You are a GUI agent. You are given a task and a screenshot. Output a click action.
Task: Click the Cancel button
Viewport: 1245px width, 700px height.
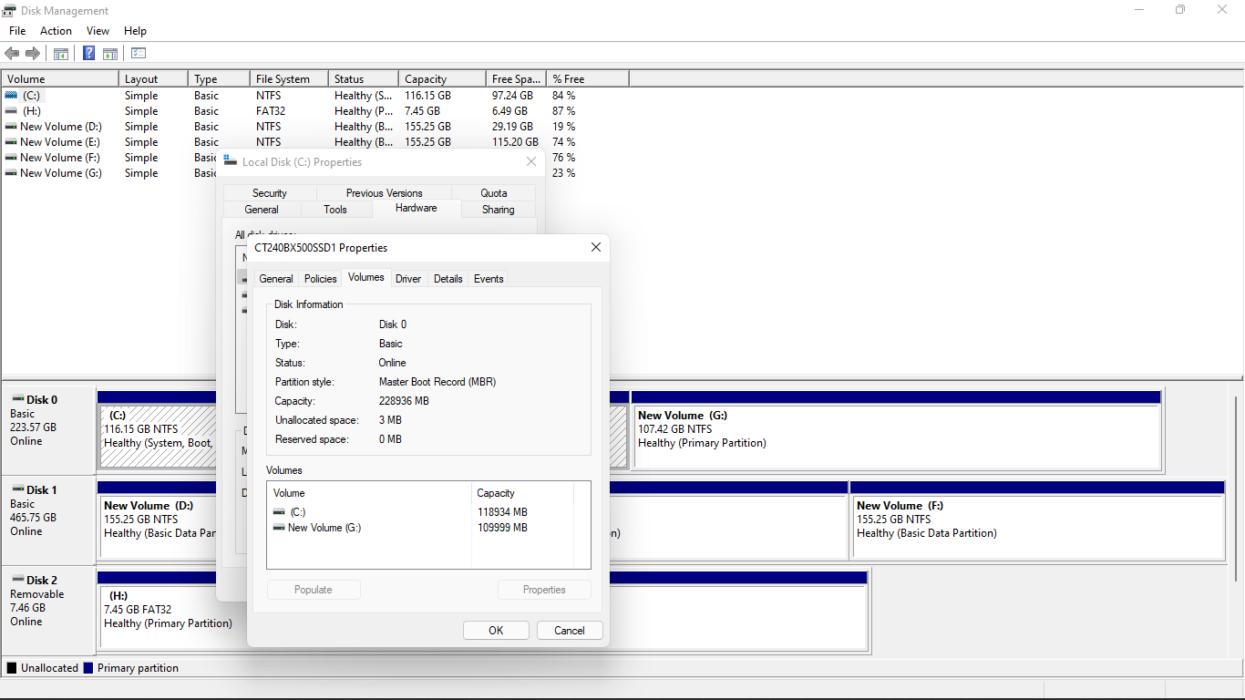[569, 630]
